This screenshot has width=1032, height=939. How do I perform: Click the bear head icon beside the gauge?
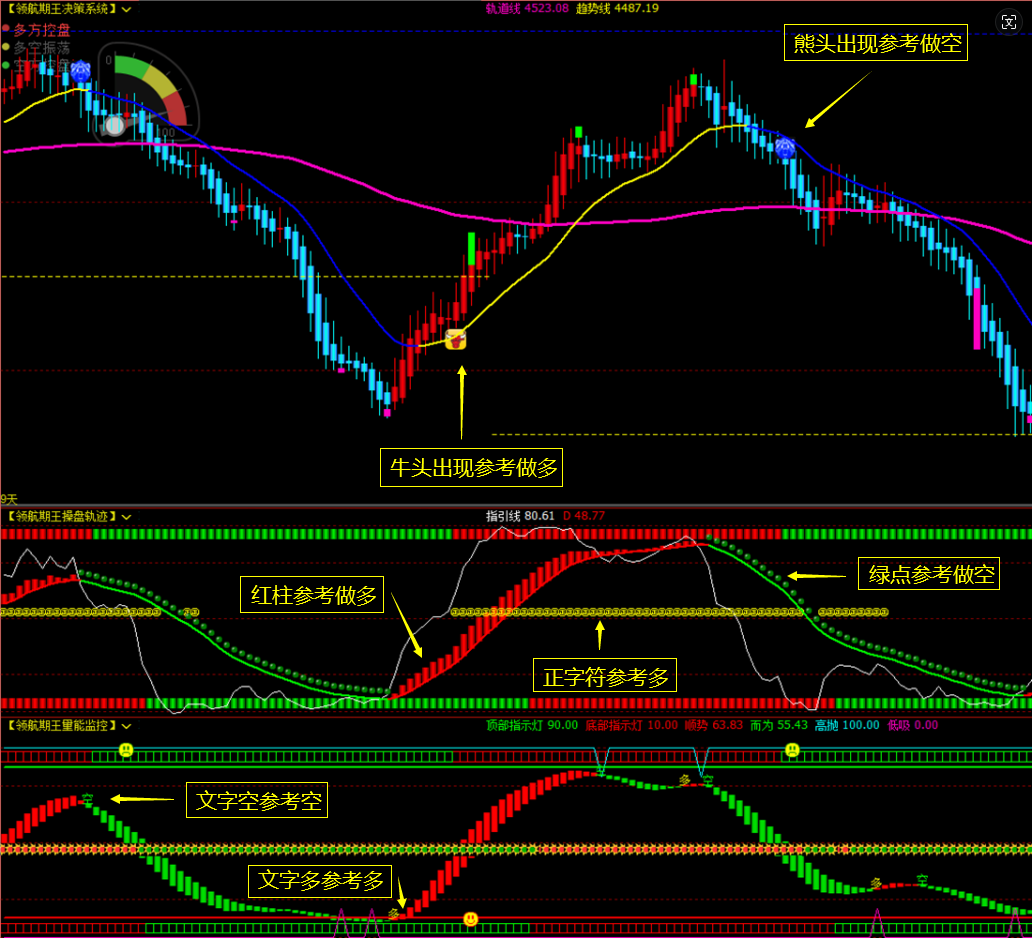coord(80,70)
